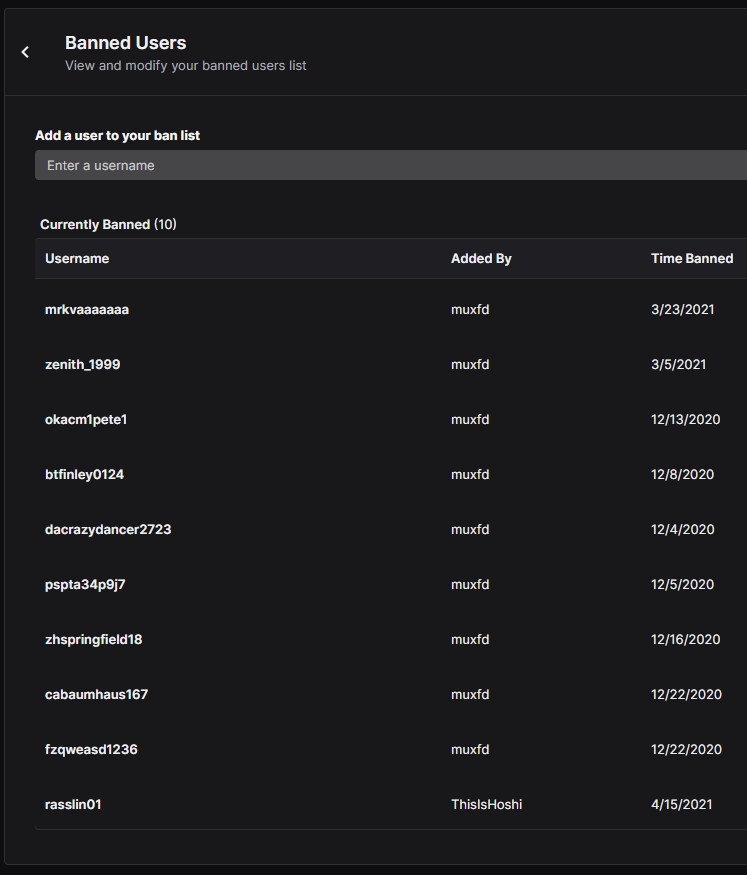Screen dimensions: 747x875
Task: Click the Username column header
Action: pos(77,258)
